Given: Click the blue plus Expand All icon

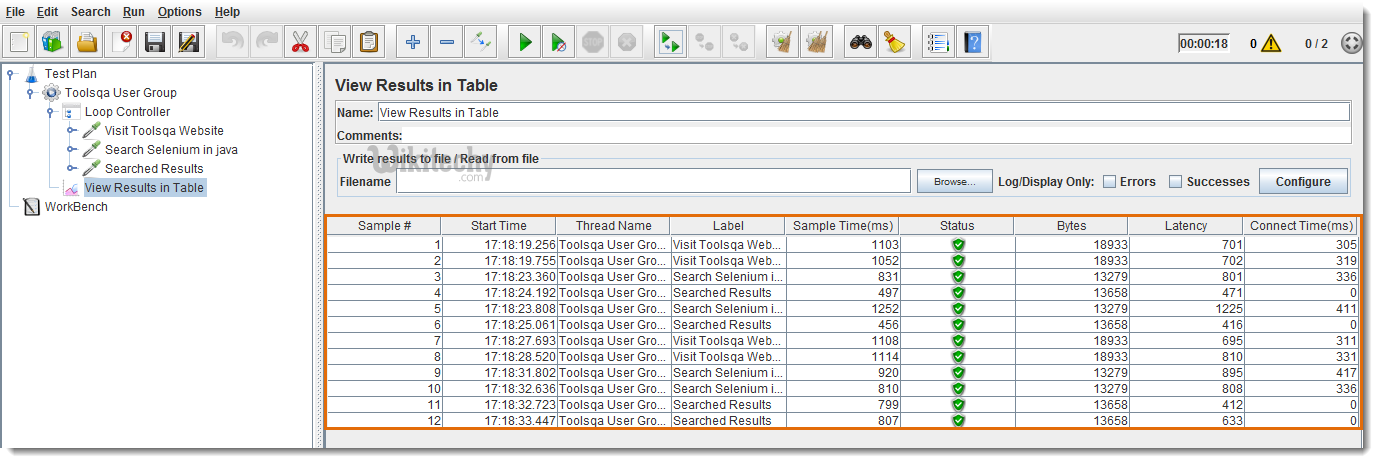Looking at the screenshot, I should (413, 42).
